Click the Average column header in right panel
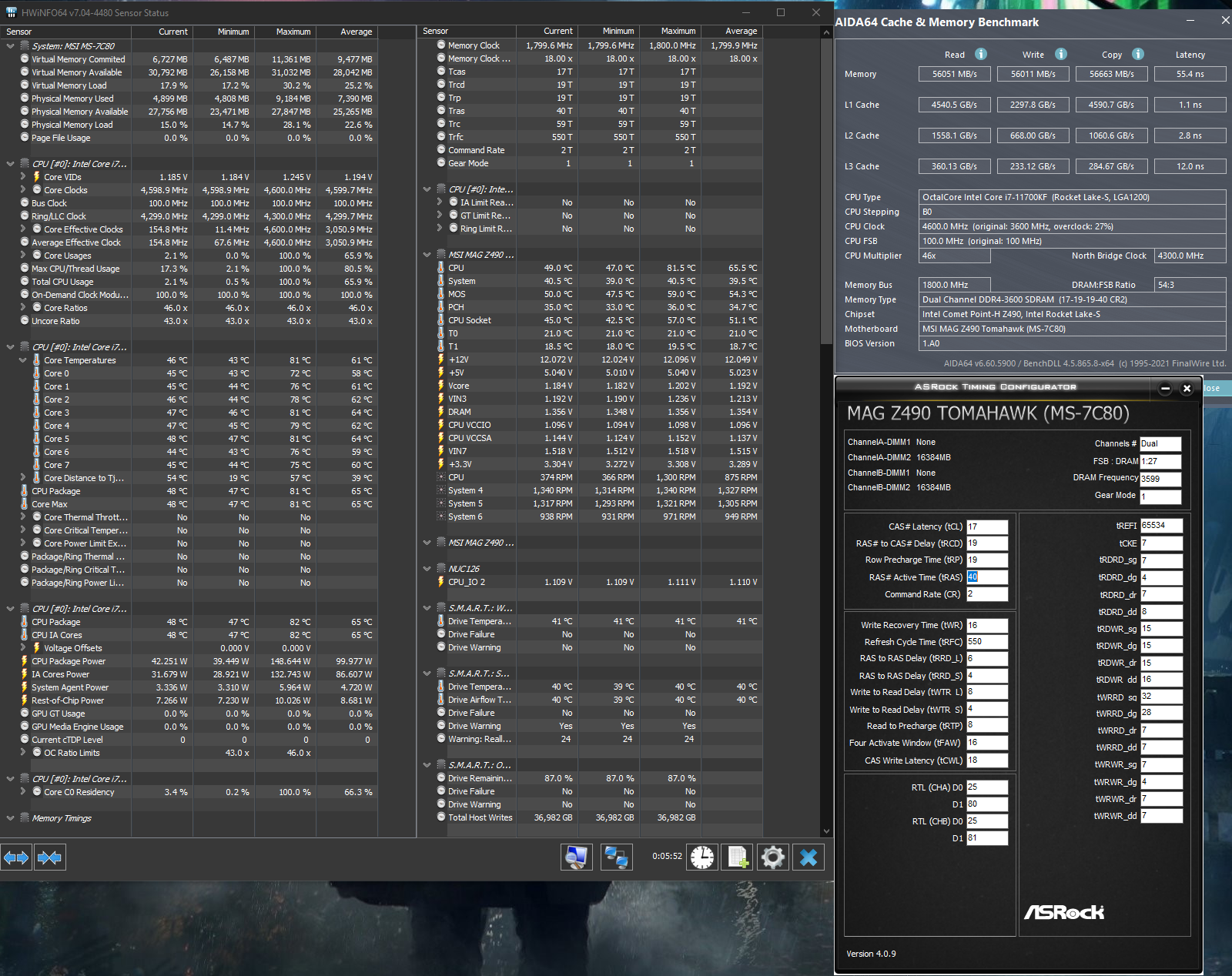The width and height of the screenshot is (1232, 976). click(x=741, y=31)
